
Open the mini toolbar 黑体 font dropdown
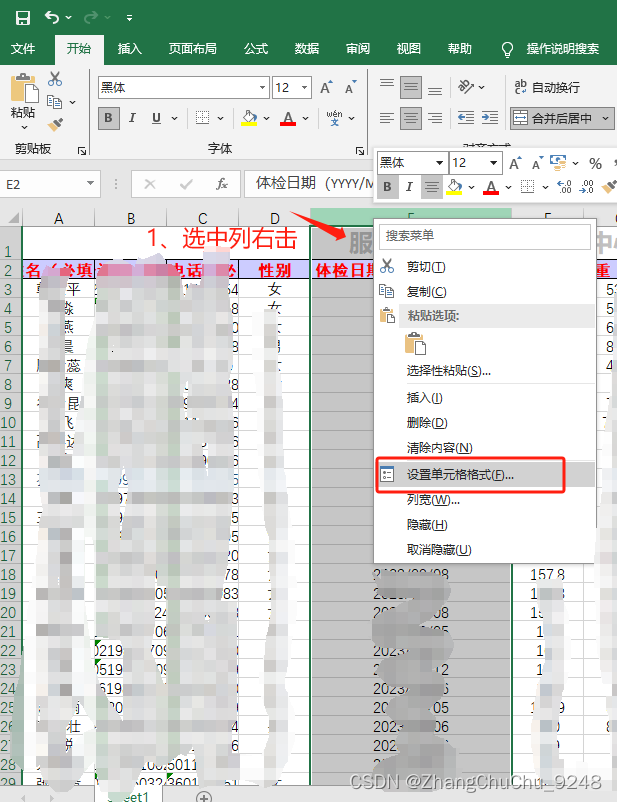[439, 163]
